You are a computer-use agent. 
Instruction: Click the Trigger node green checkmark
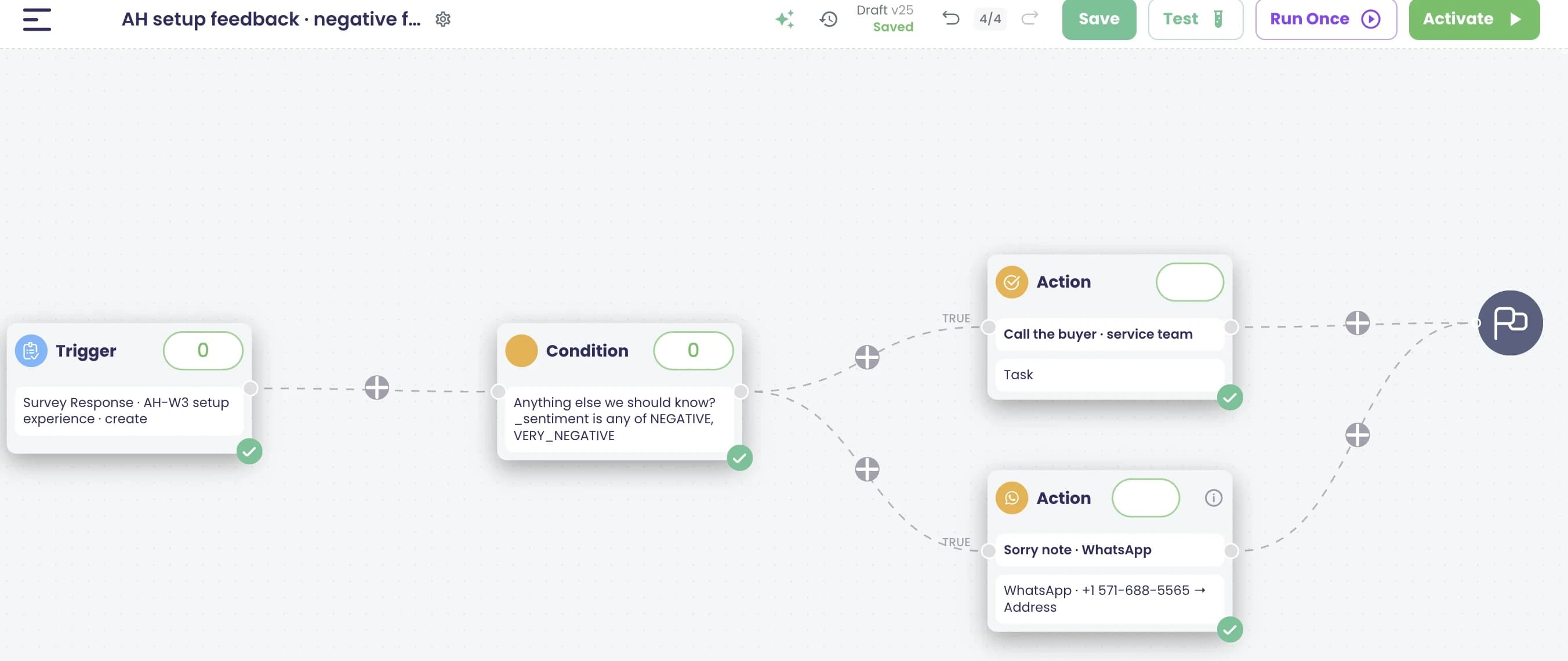pyautogui.click(x=249, y=452)
